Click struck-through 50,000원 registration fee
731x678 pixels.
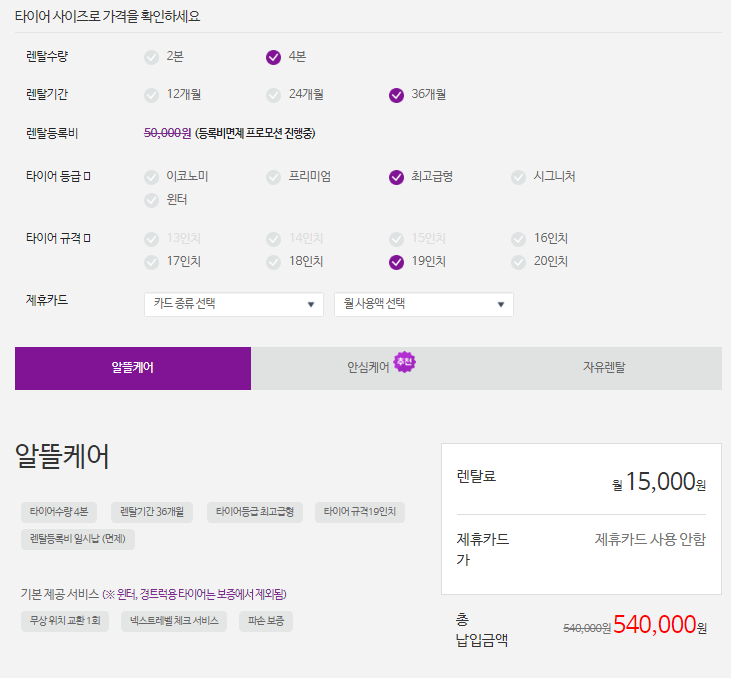(167, 133)
